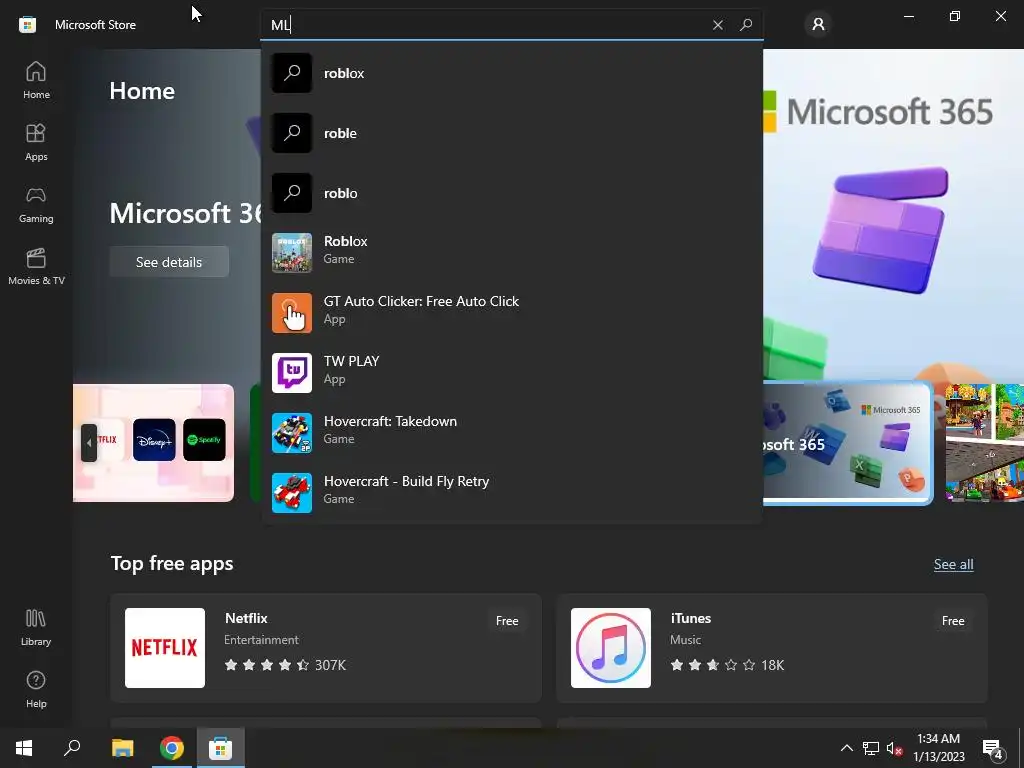Click the Hovercraft Build Fly Retry icon
Image resolution: width=1024 pixels, height=768 pixels.
[x=292, y=493]
